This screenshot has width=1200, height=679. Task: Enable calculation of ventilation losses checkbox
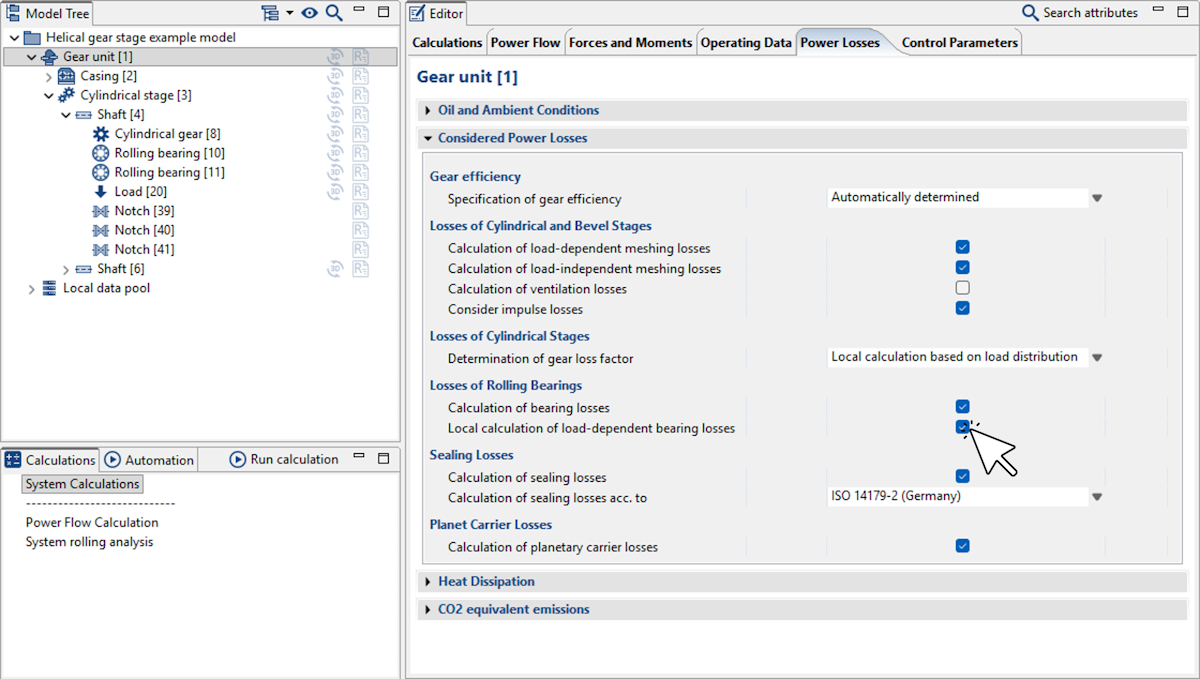[x=962, y=288]
